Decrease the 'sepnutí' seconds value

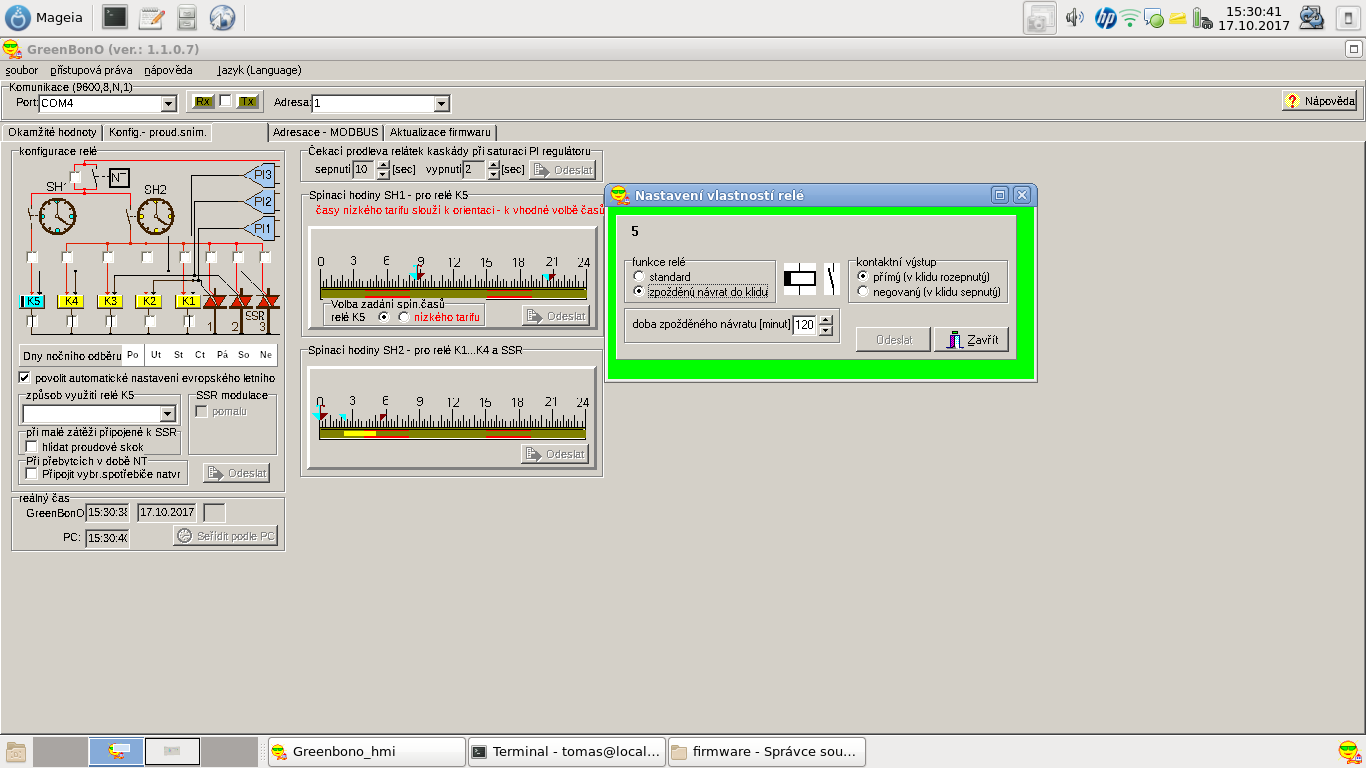(x=383, y=175)
